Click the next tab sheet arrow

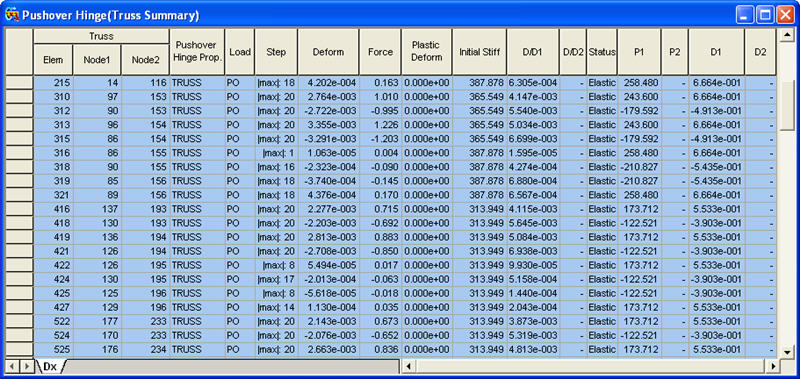[26, 366]
